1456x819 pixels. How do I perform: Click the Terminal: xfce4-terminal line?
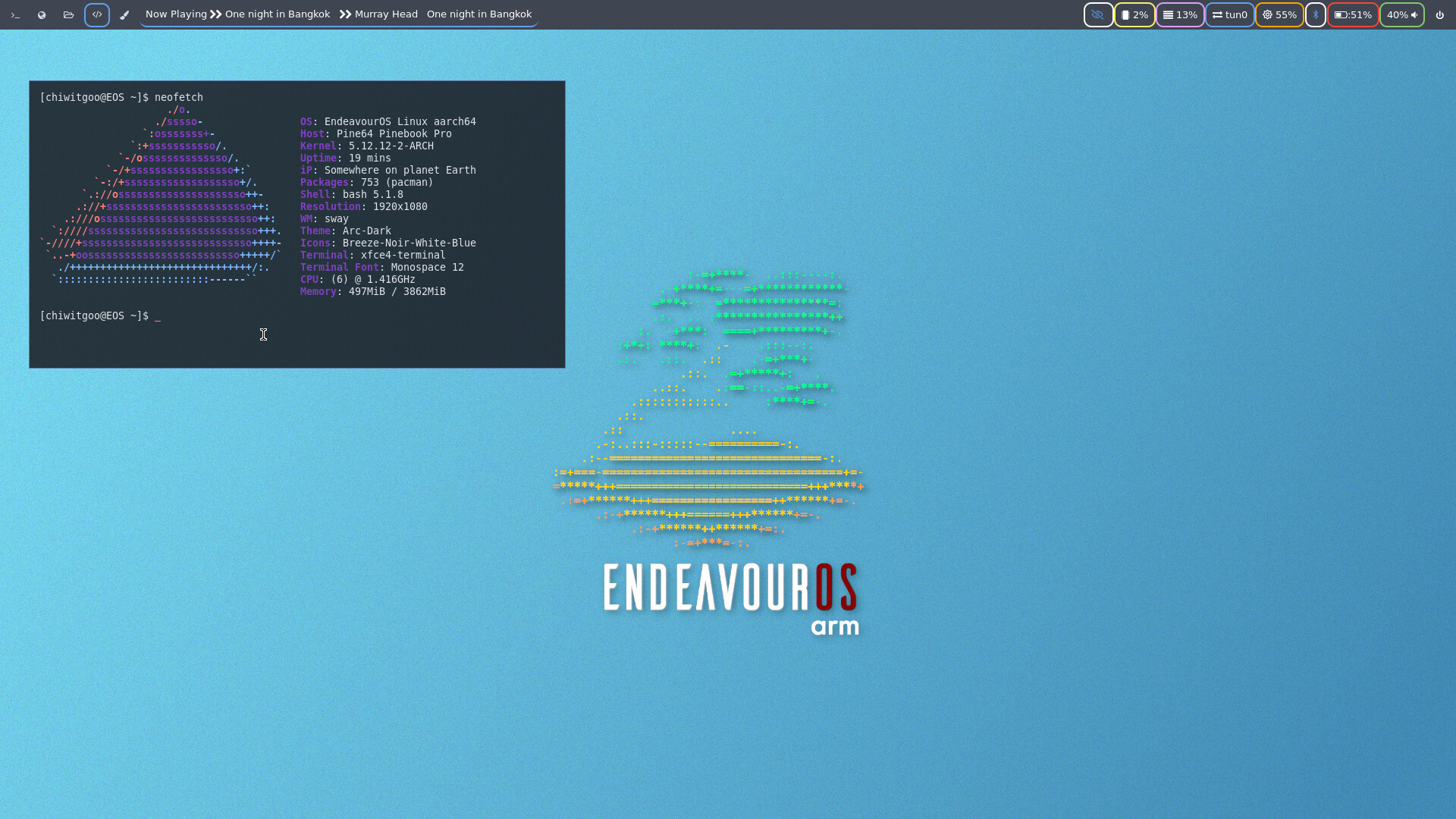373,255
